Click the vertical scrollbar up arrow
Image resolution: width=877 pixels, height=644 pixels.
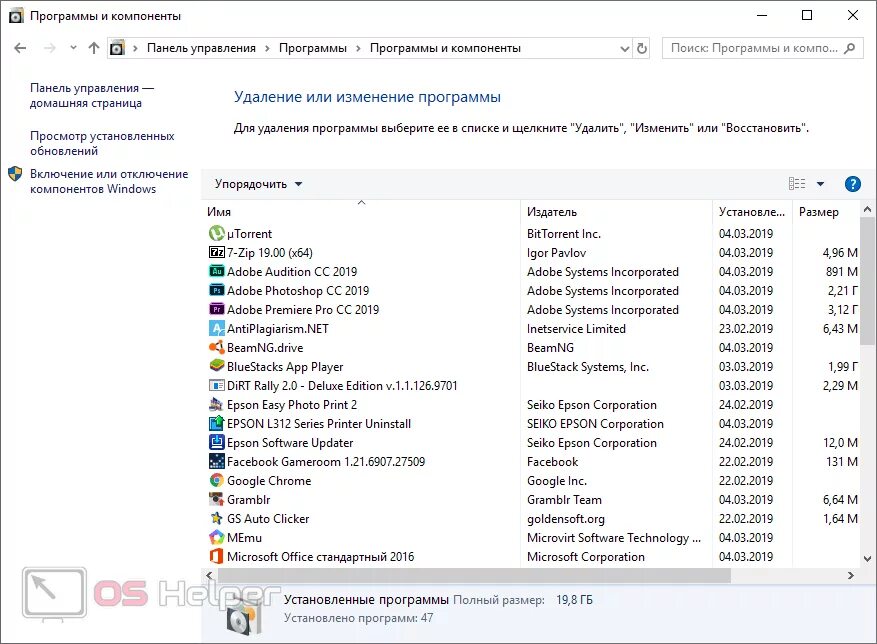coord(867,209)
